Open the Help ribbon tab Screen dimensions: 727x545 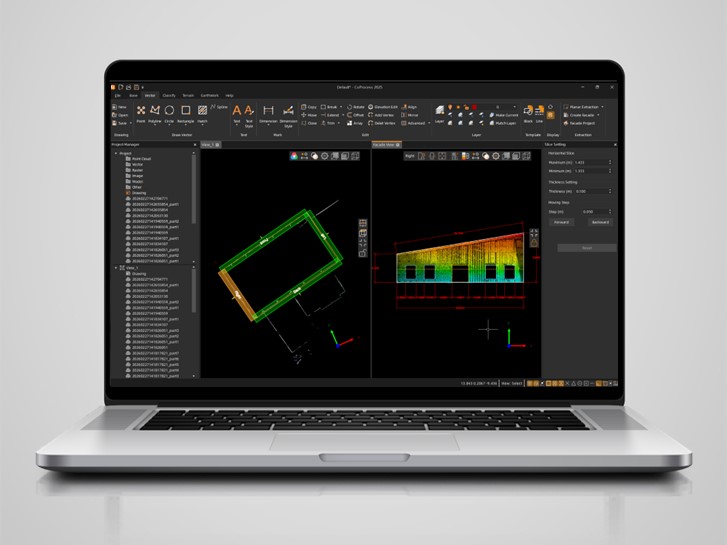[x=229, y=96]
